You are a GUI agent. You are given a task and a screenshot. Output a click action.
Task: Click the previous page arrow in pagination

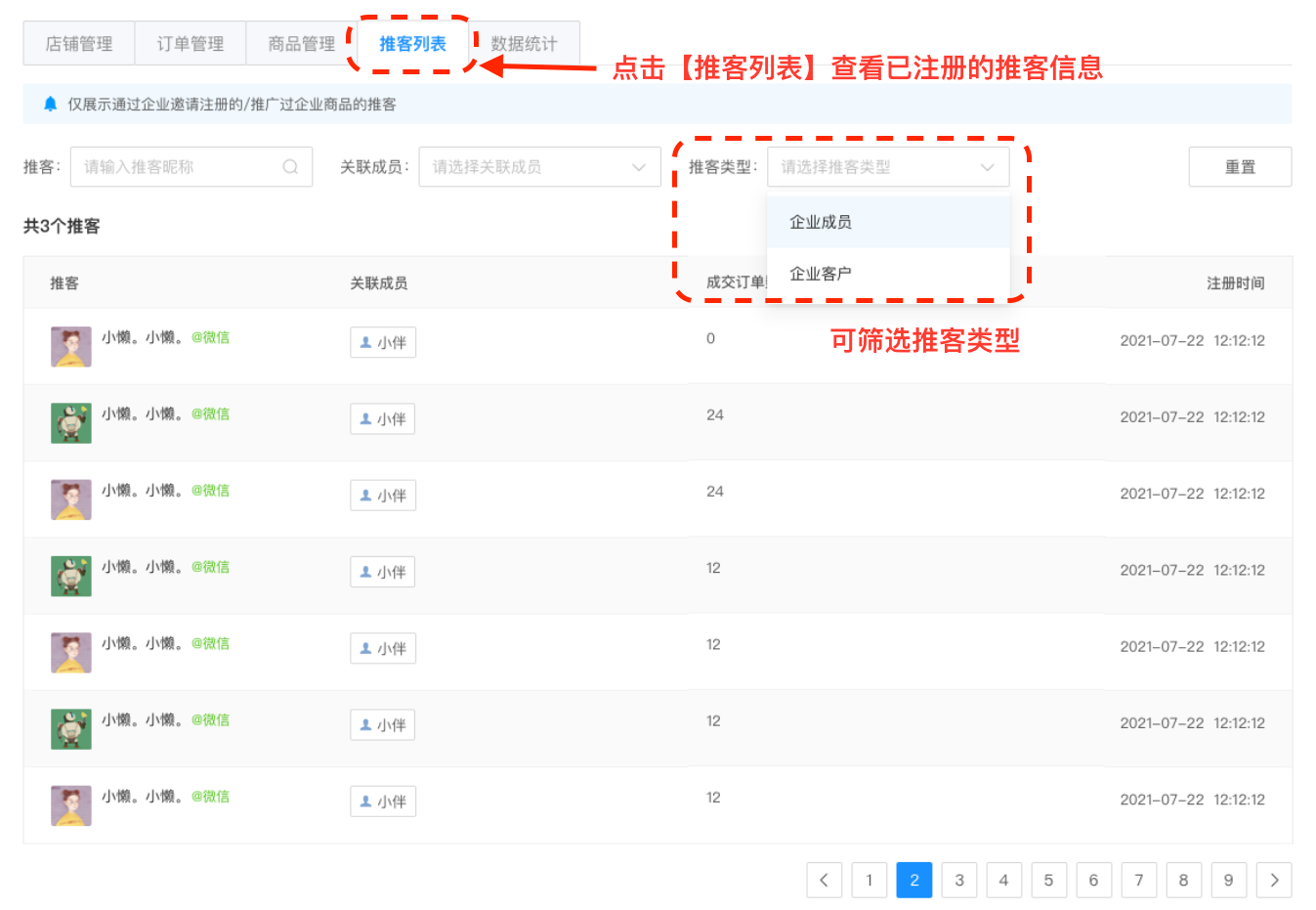click(824, 880)
